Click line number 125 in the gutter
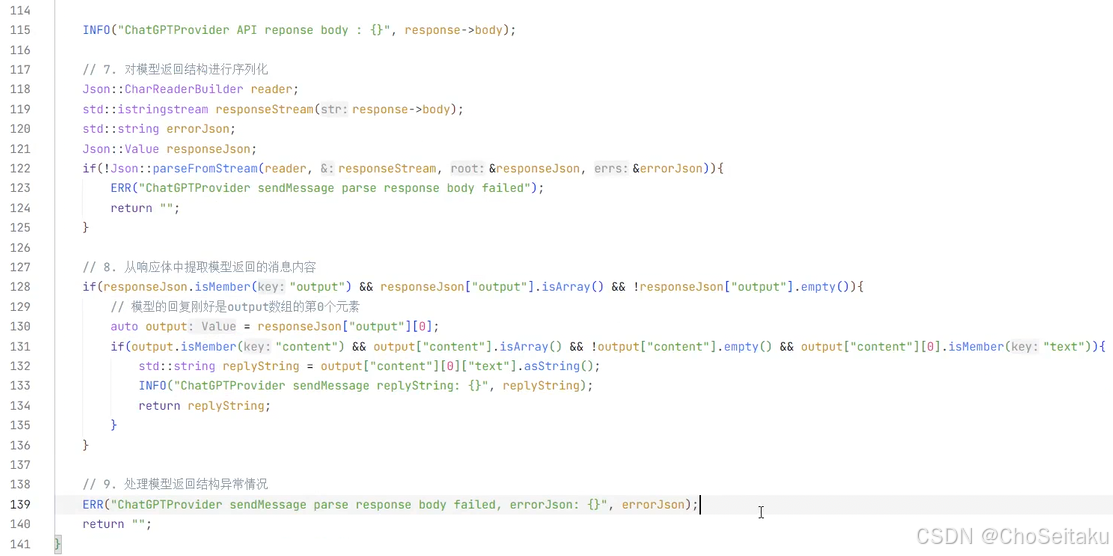 pos(19,228)
